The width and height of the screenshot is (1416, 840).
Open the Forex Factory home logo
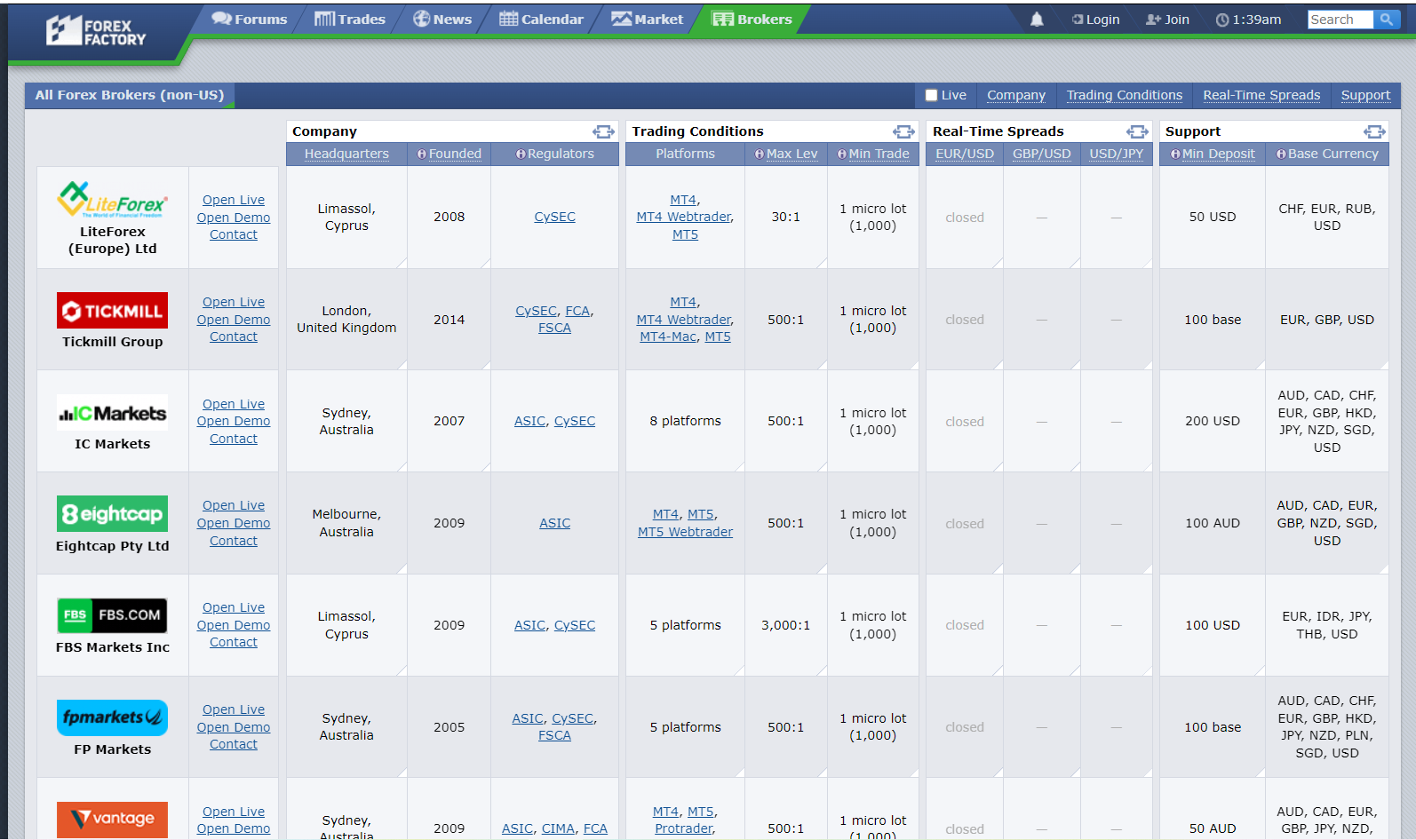tap(96, 31)
